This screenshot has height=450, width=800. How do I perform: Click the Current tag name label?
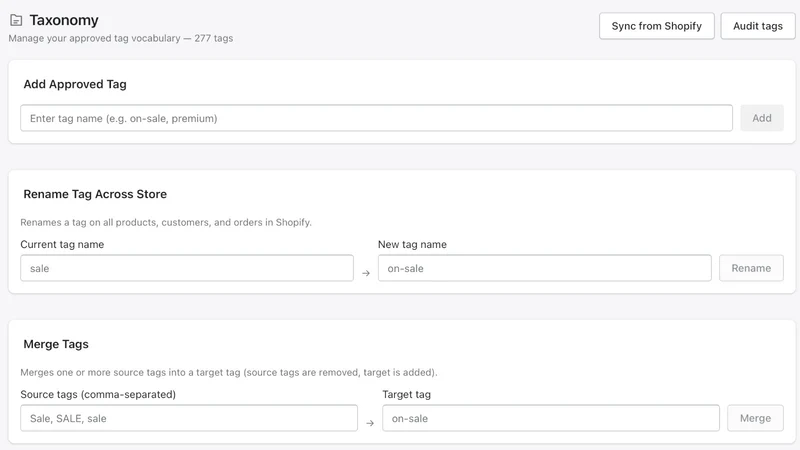point(62,244)
